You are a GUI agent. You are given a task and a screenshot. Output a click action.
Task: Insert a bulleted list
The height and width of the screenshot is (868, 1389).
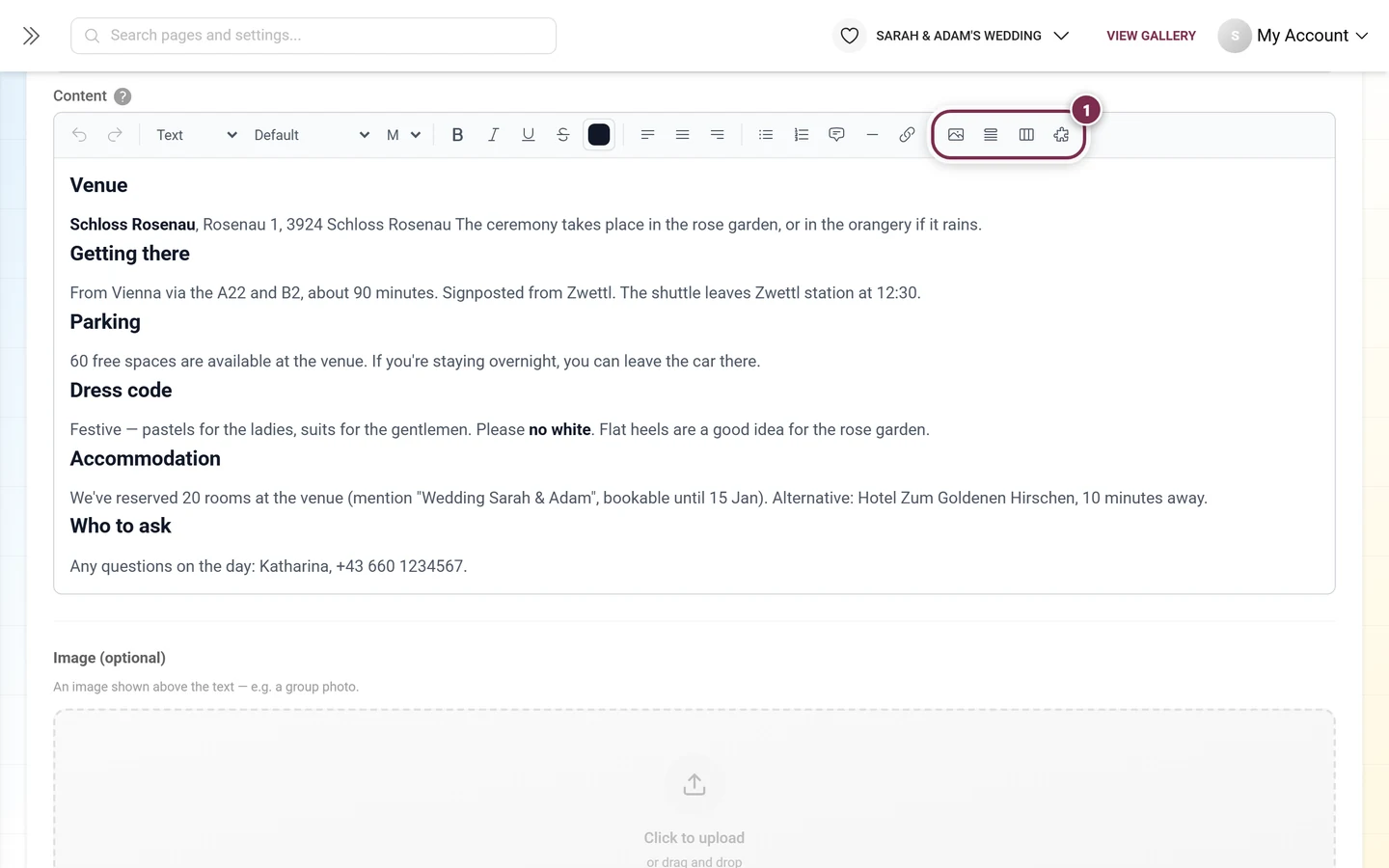(766, 135)
